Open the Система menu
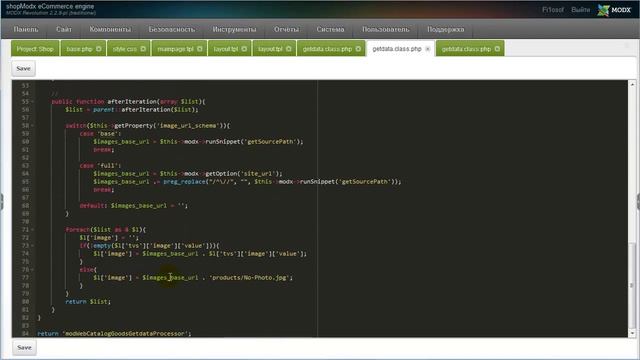Screen dimensions: 640x360 tap(330, 29)
